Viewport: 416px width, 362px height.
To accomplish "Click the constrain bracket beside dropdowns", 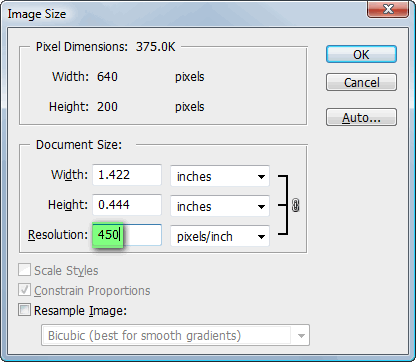I will pyautogui.click(x=283, y=205).
